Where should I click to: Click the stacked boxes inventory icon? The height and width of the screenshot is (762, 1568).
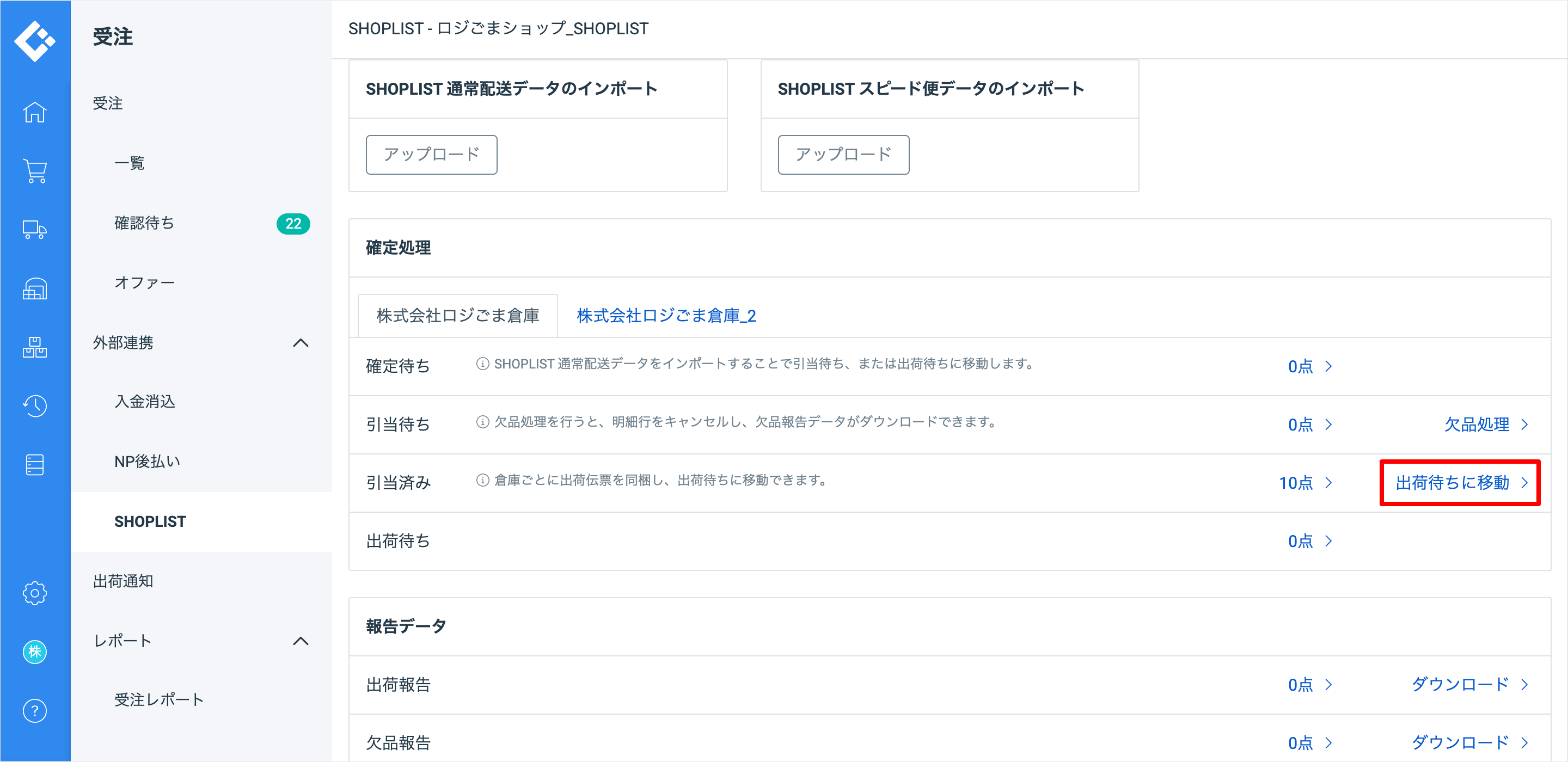coord(35,347)
